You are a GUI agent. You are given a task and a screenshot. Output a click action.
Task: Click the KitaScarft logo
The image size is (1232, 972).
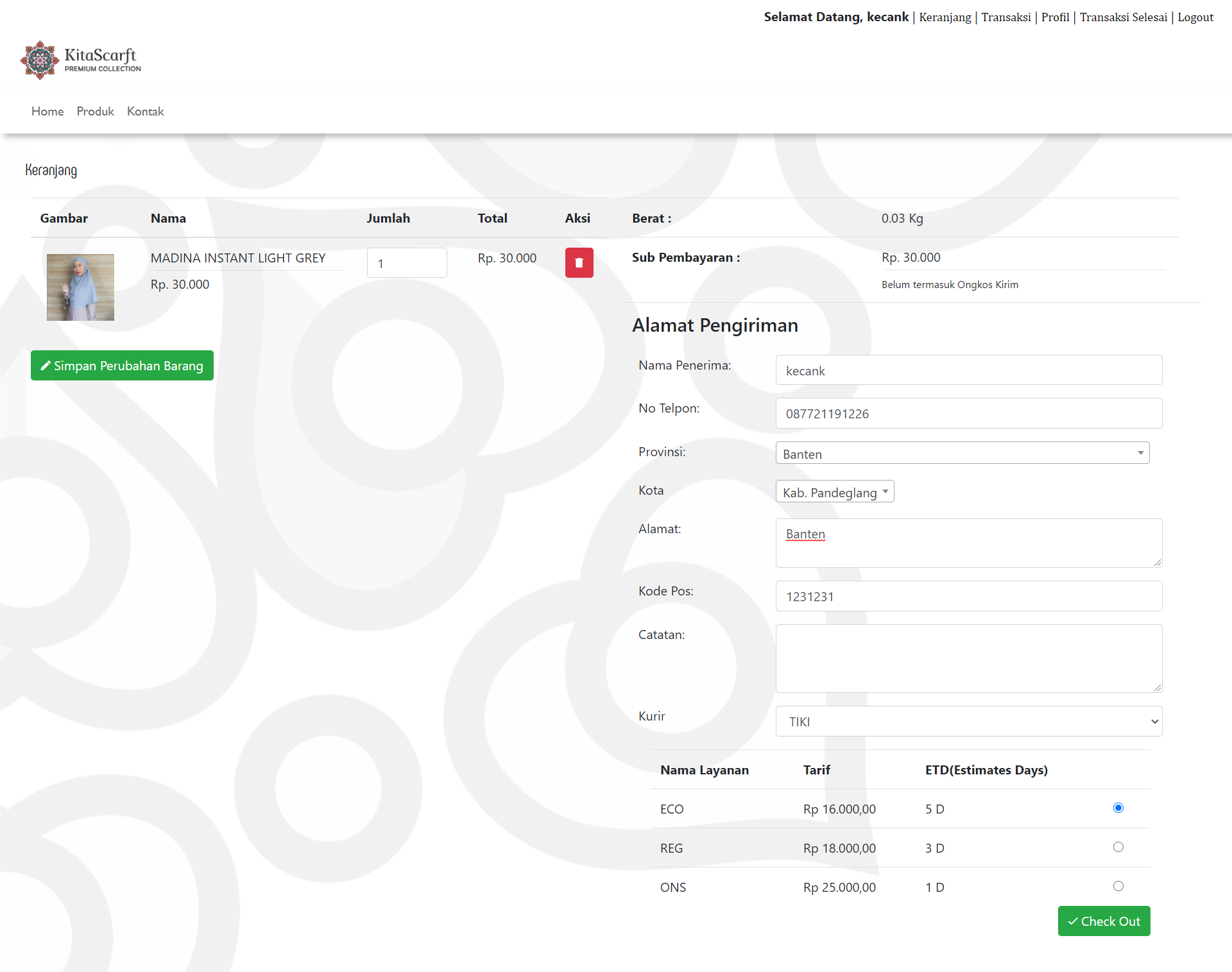81,60
